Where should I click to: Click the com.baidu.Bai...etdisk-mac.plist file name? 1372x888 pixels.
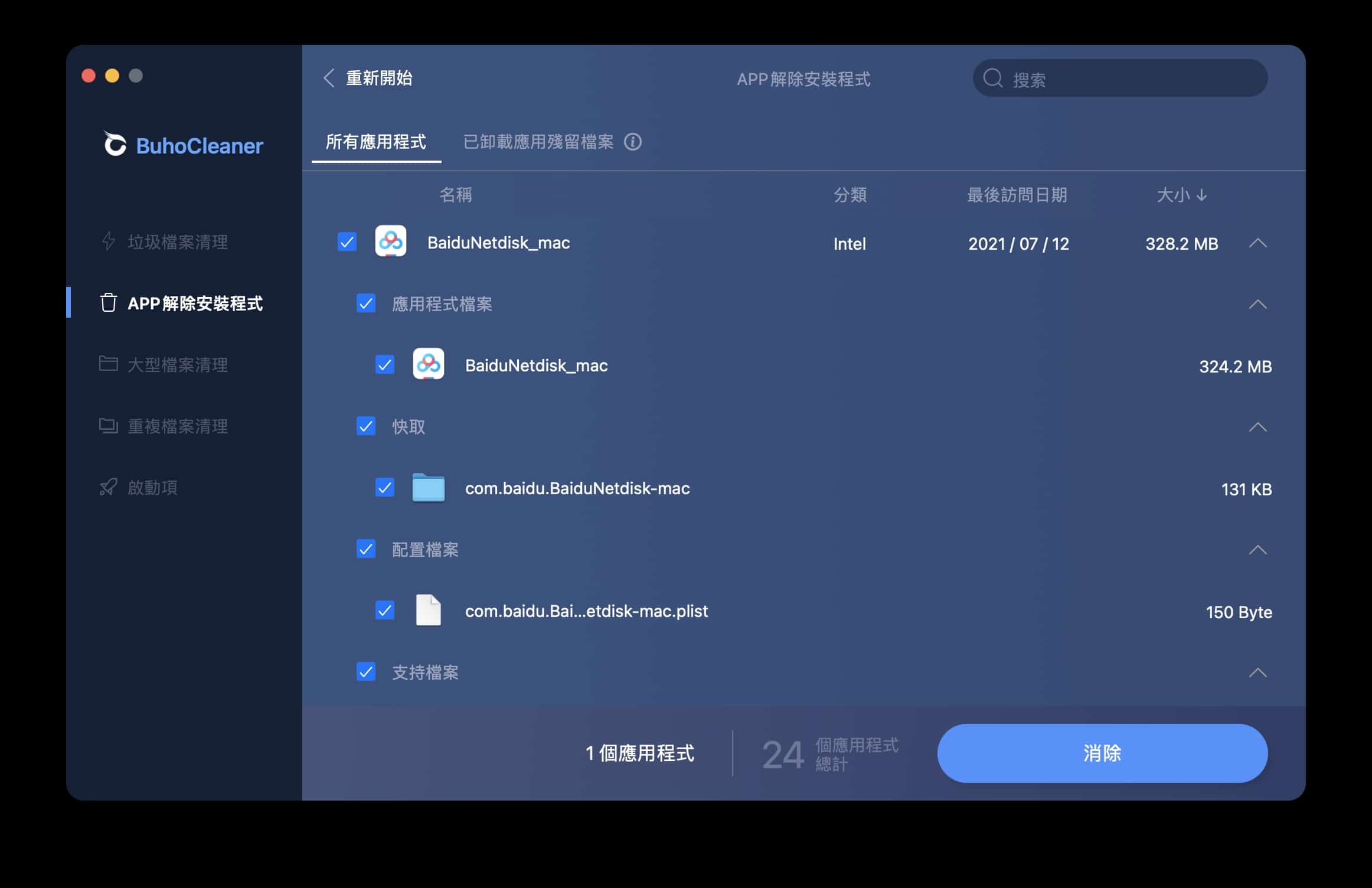tap(586, 611)
